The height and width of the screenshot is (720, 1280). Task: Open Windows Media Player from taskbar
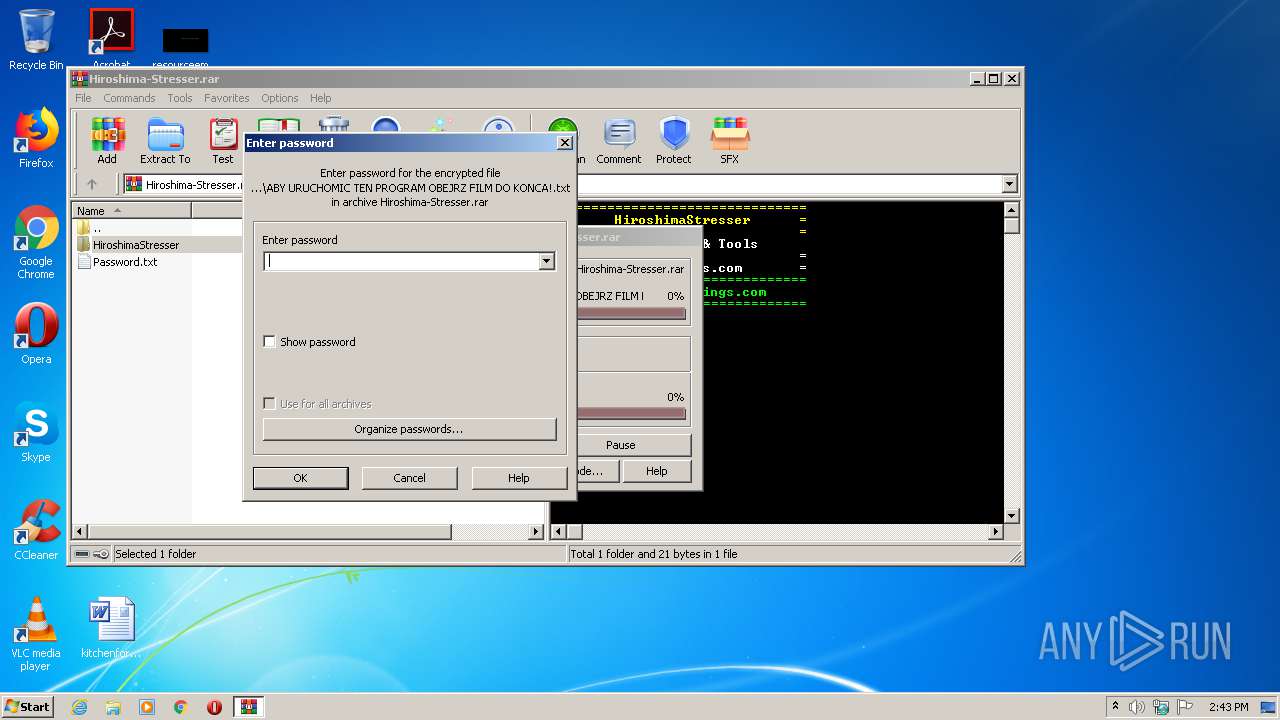click(147, 707)
